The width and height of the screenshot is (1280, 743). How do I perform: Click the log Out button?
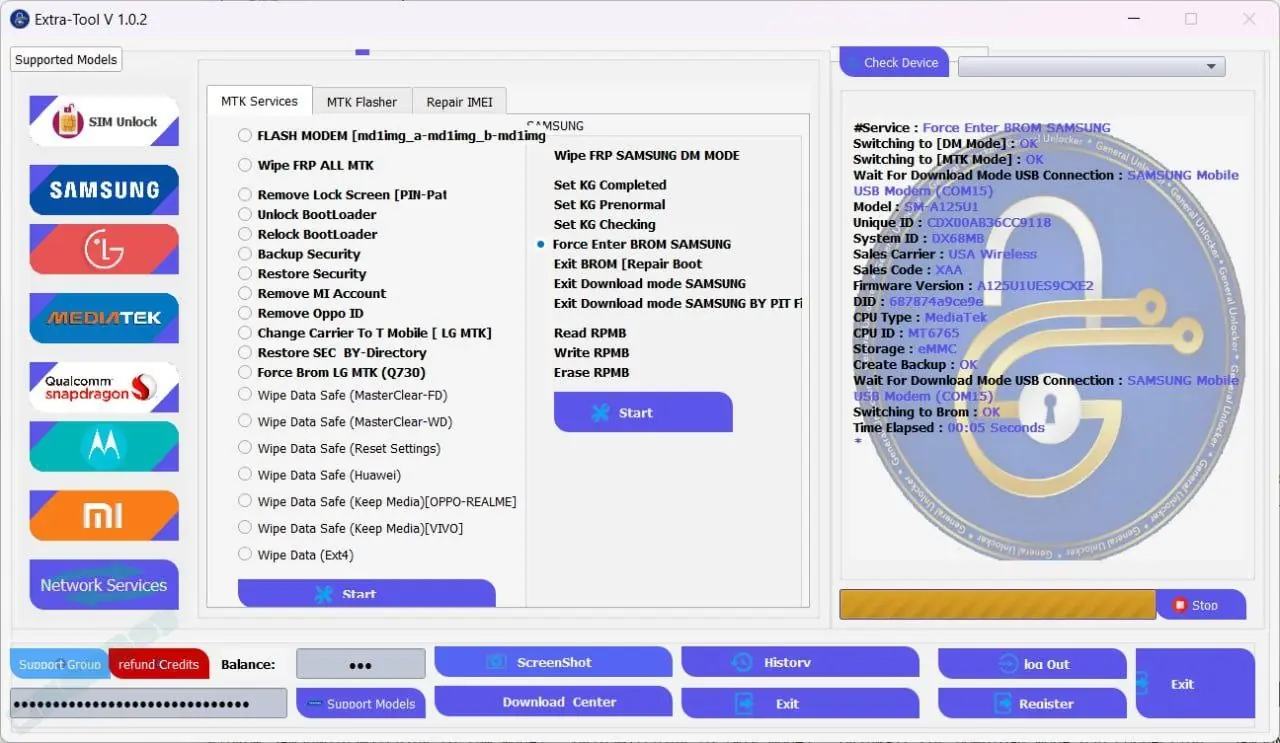click(1032, 664)
